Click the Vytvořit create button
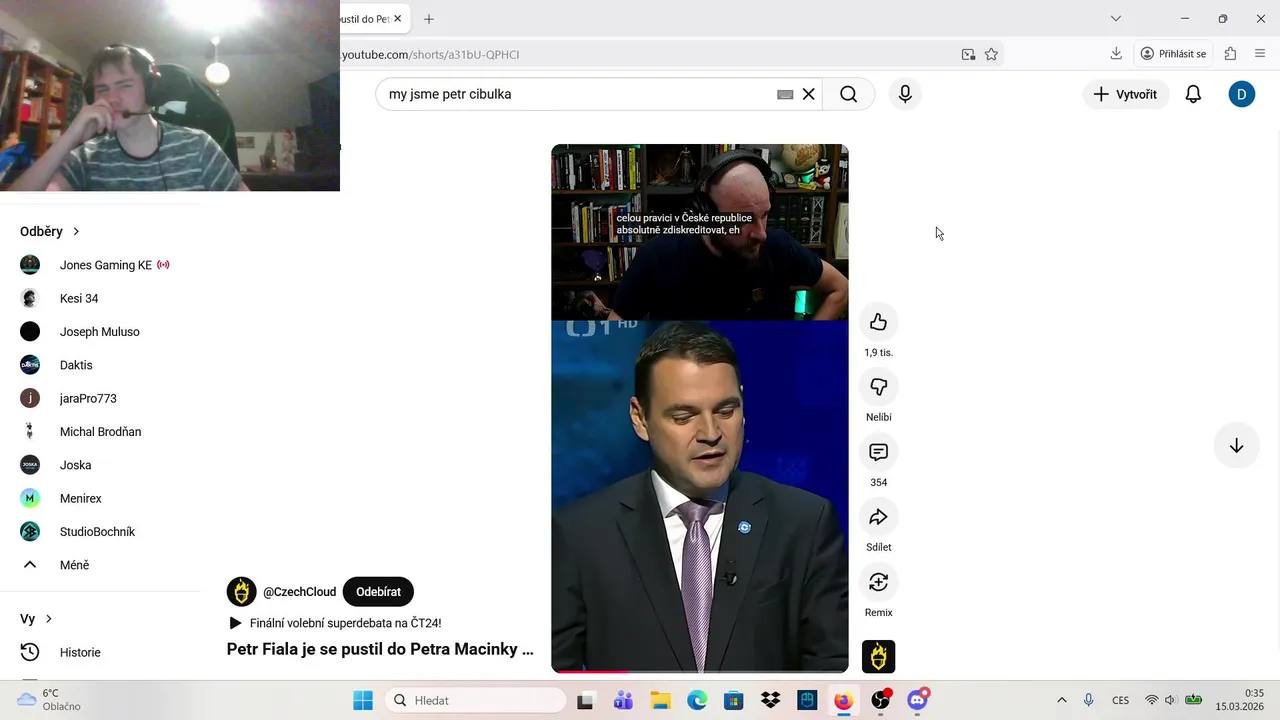The image size is (1280, 720). 1125,94
